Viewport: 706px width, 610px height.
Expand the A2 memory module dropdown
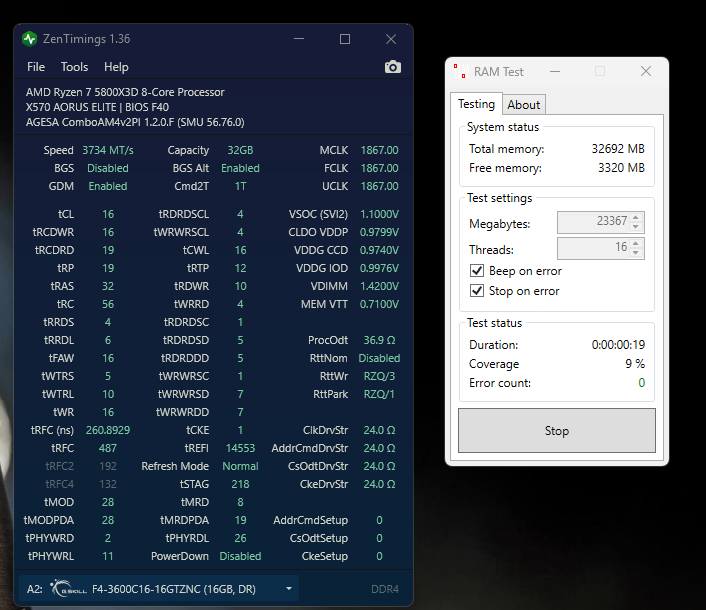289,588
